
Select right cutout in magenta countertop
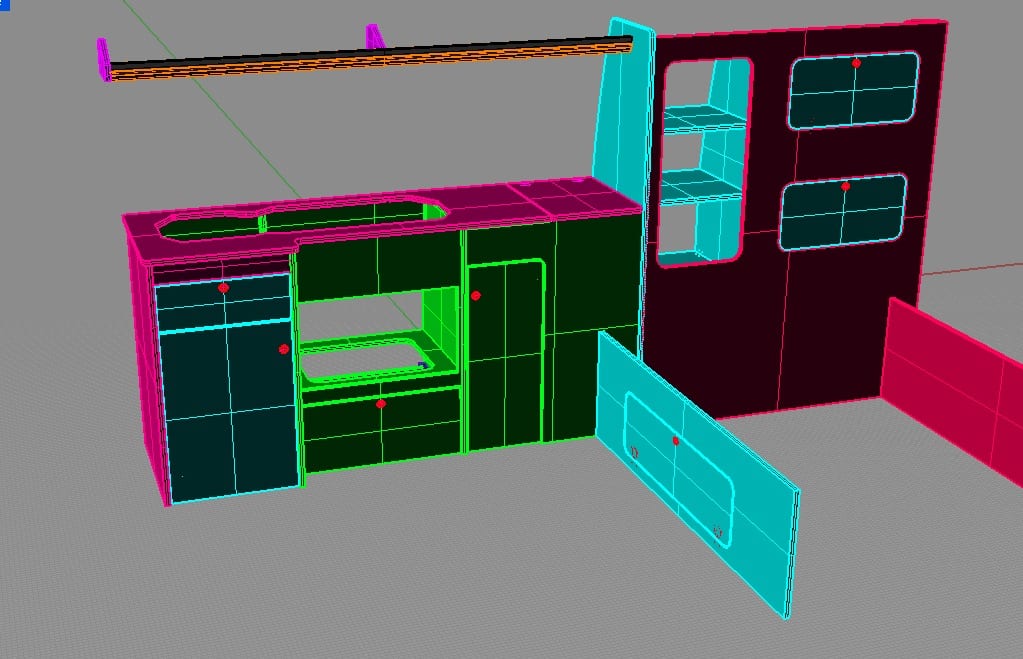(x=352, y=215)
